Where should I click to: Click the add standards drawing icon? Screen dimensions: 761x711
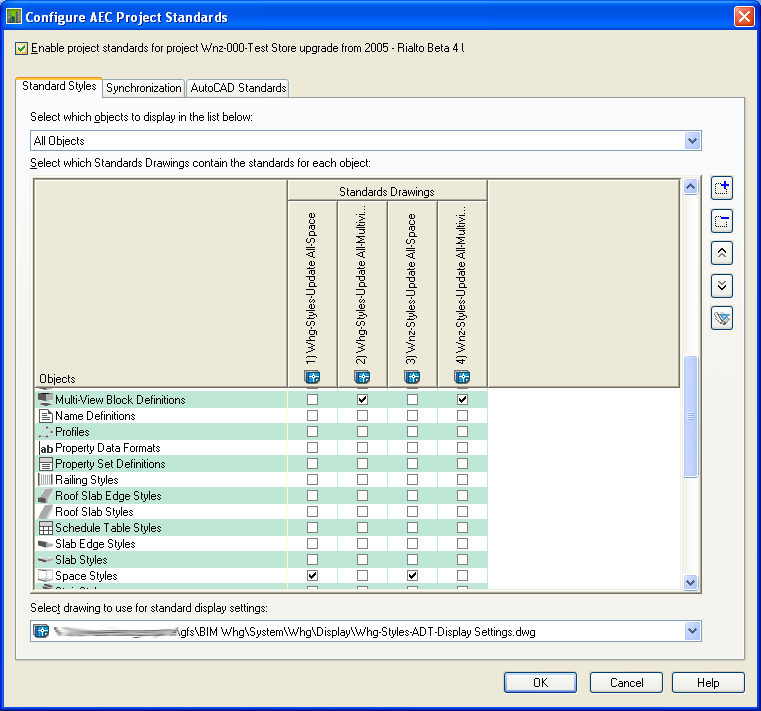(x=722, y=188)
